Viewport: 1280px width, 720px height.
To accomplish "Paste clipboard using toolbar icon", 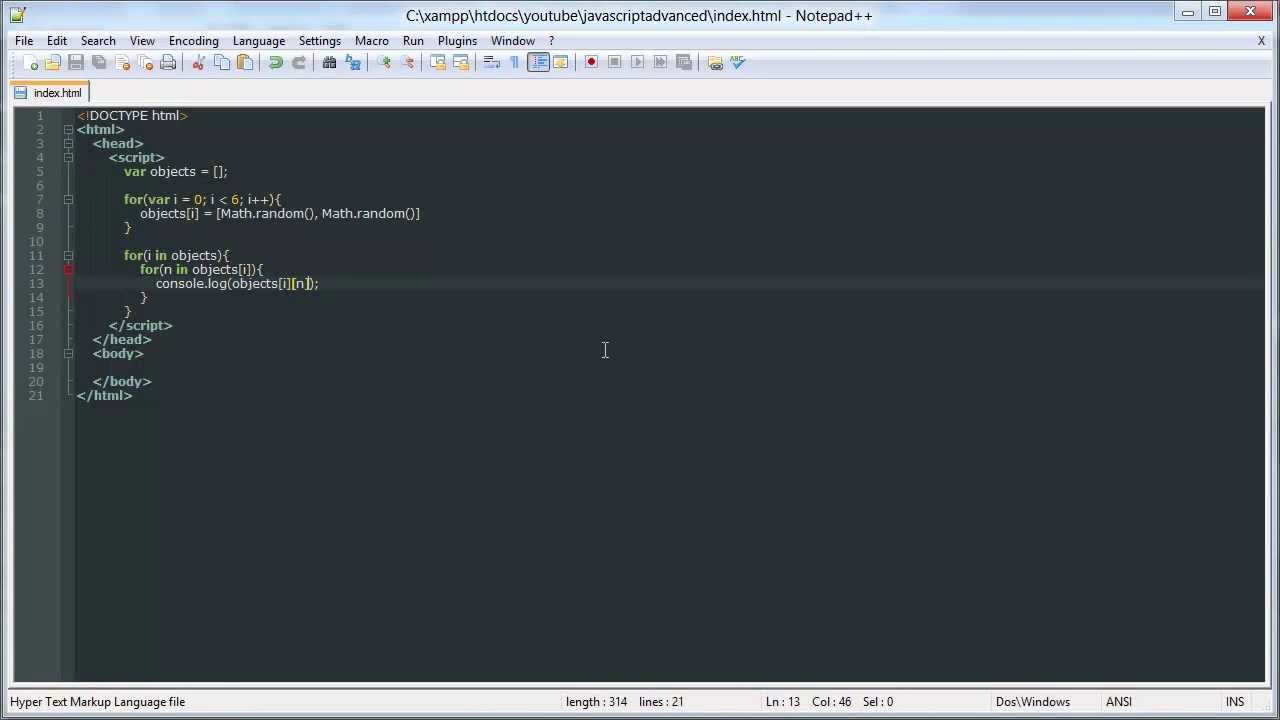I will [x=245, y=63].
